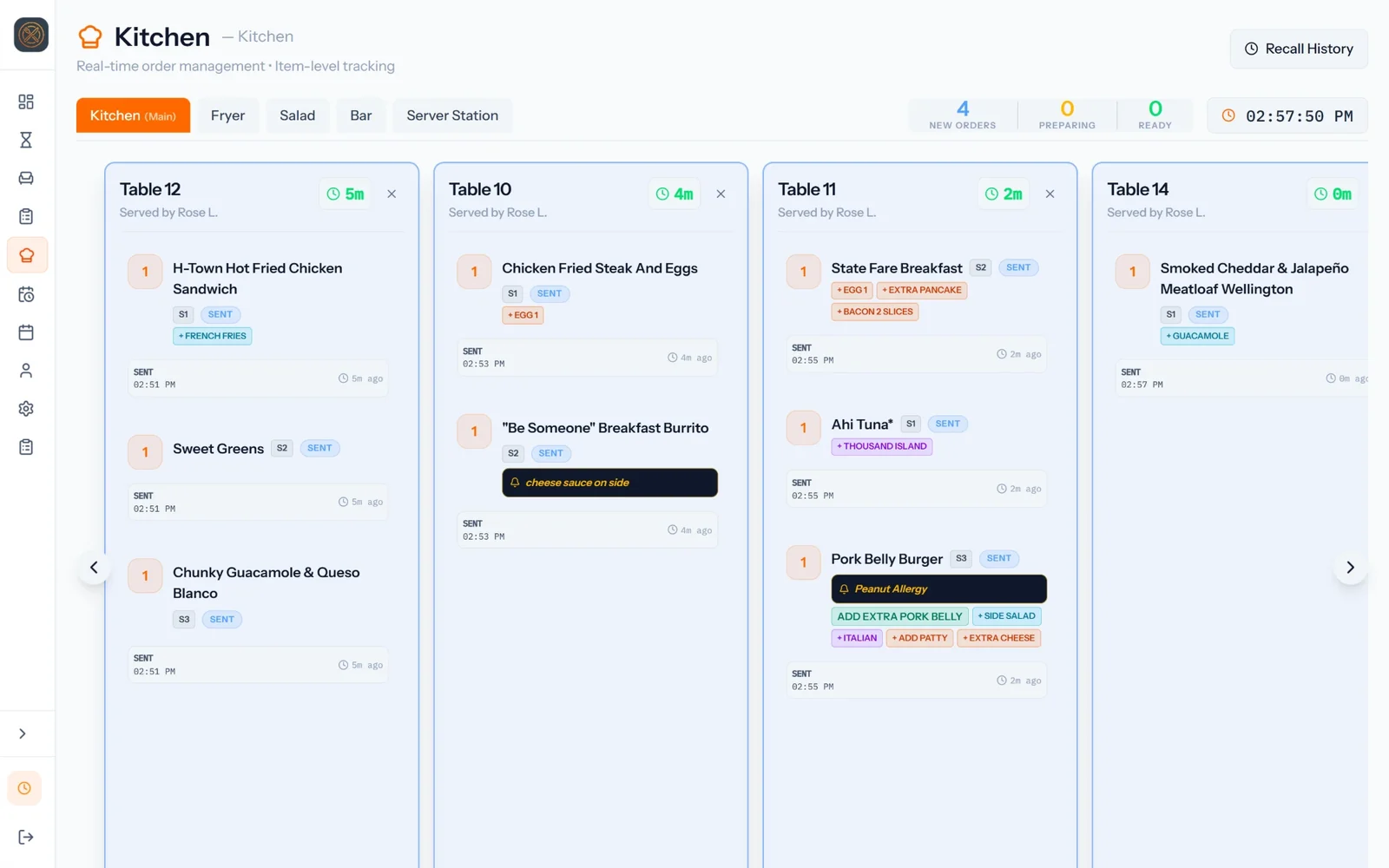Click the hourglass icon in sidebar

coord(26,140)
